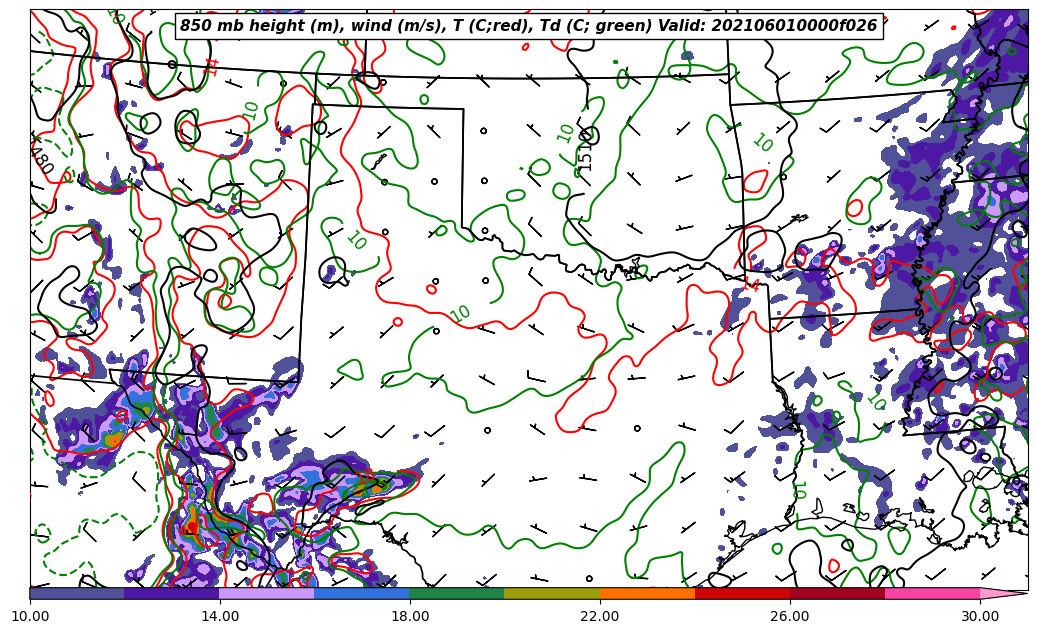Click the dark crimson 26–28 colorbar segment

pos(836,593)
